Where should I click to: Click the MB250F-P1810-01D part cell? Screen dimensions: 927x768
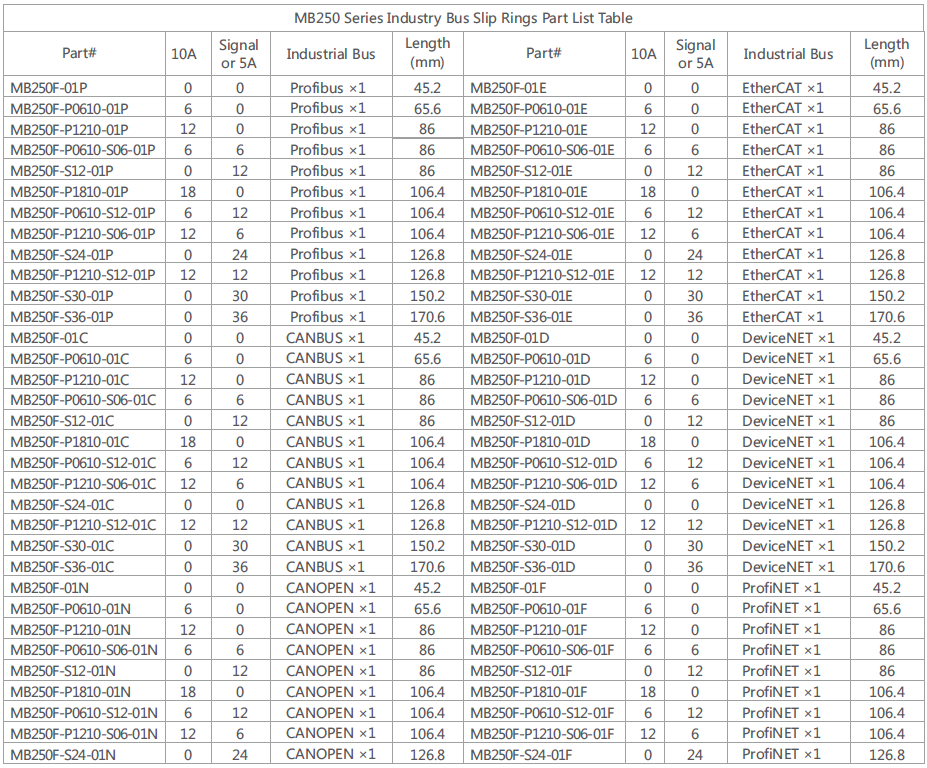coord(530,442)
